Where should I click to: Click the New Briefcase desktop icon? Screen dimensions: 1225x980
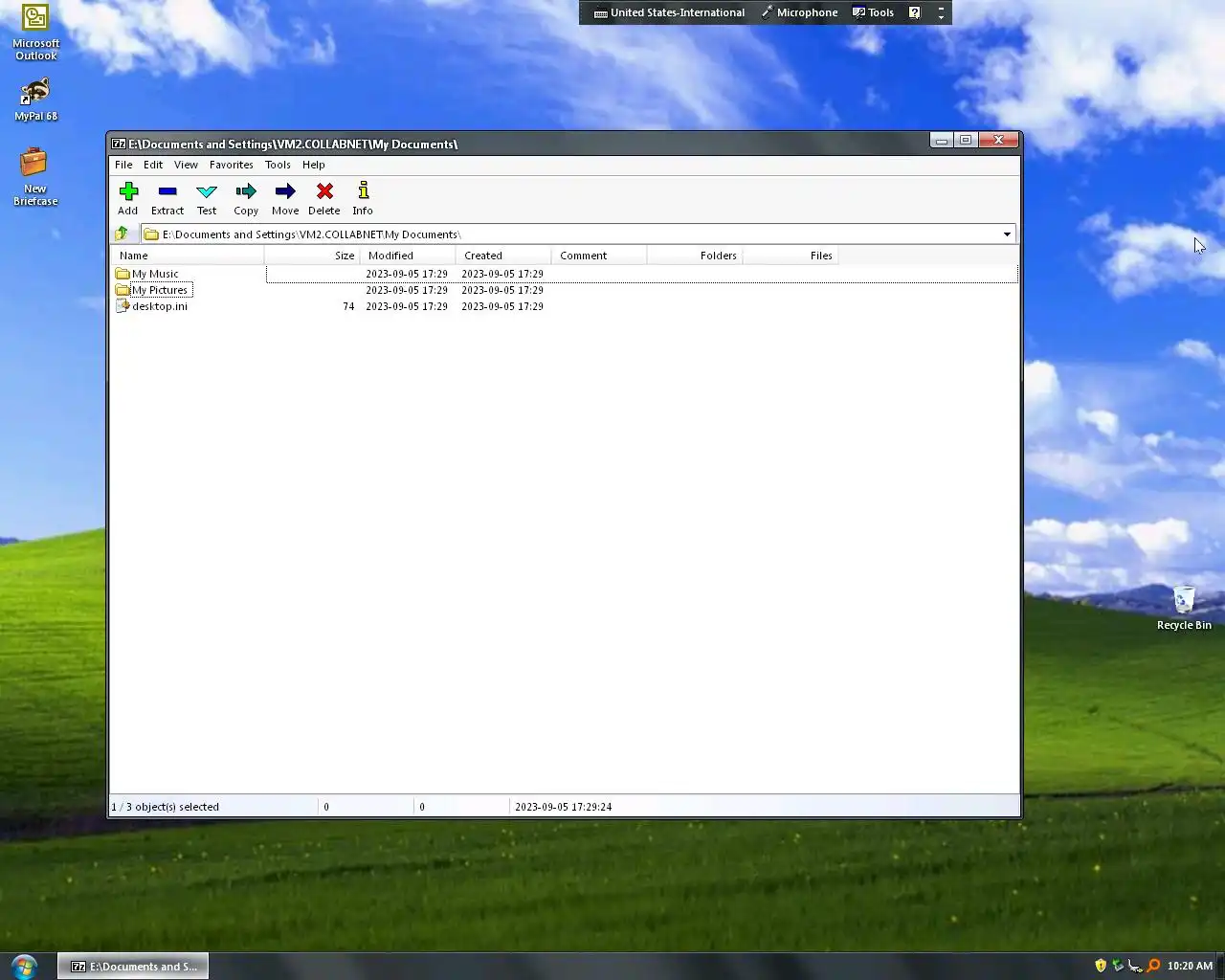point(35,176)
